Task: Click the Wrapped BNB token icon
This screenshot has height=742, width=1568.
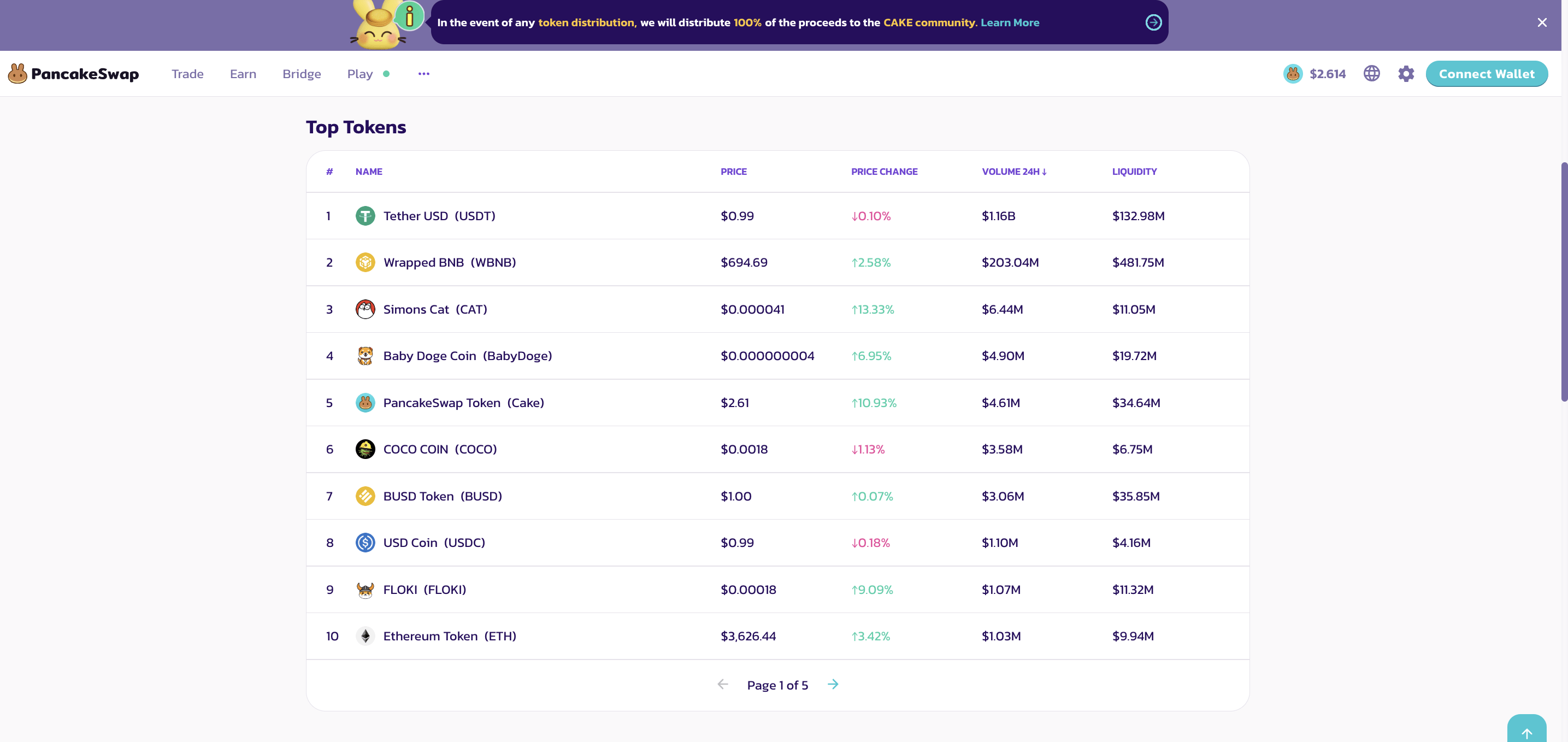Action: 365,262
